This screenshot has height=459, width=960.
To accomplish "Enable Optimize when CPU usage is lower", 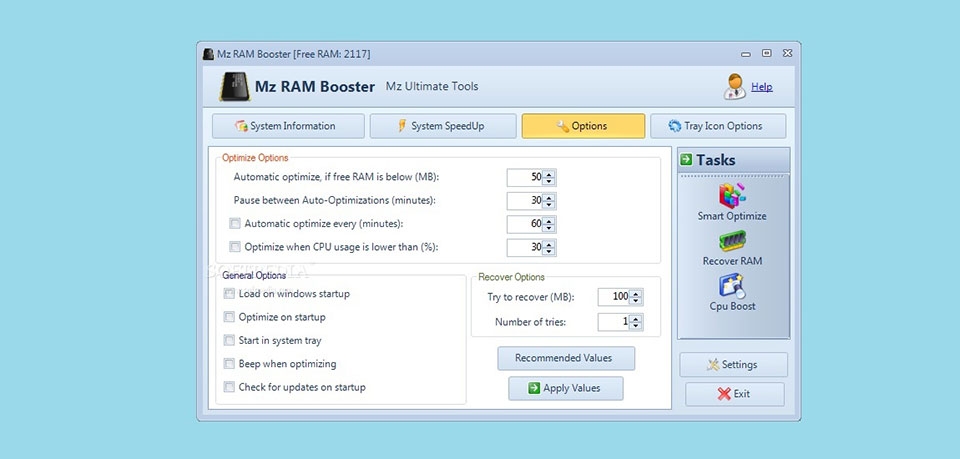I will 235,247.
